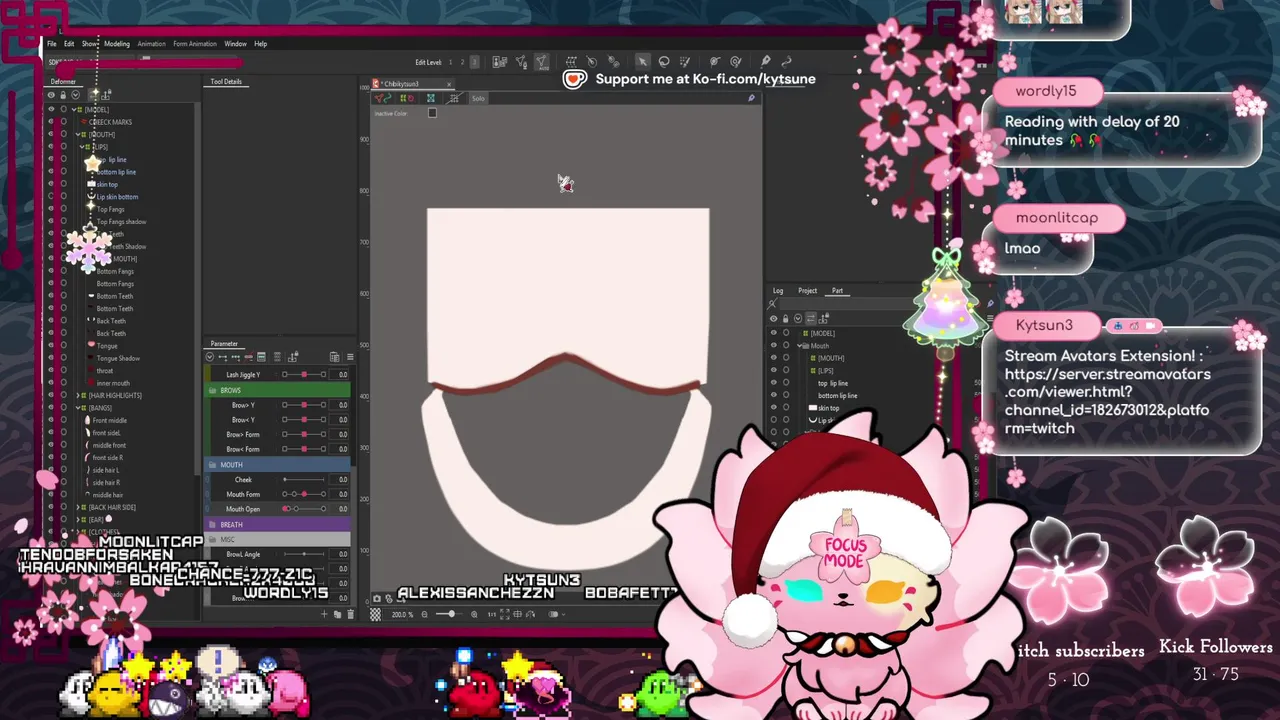
Task: Click the Solo button in canvas toolbar
Action: tap(478, 98)
